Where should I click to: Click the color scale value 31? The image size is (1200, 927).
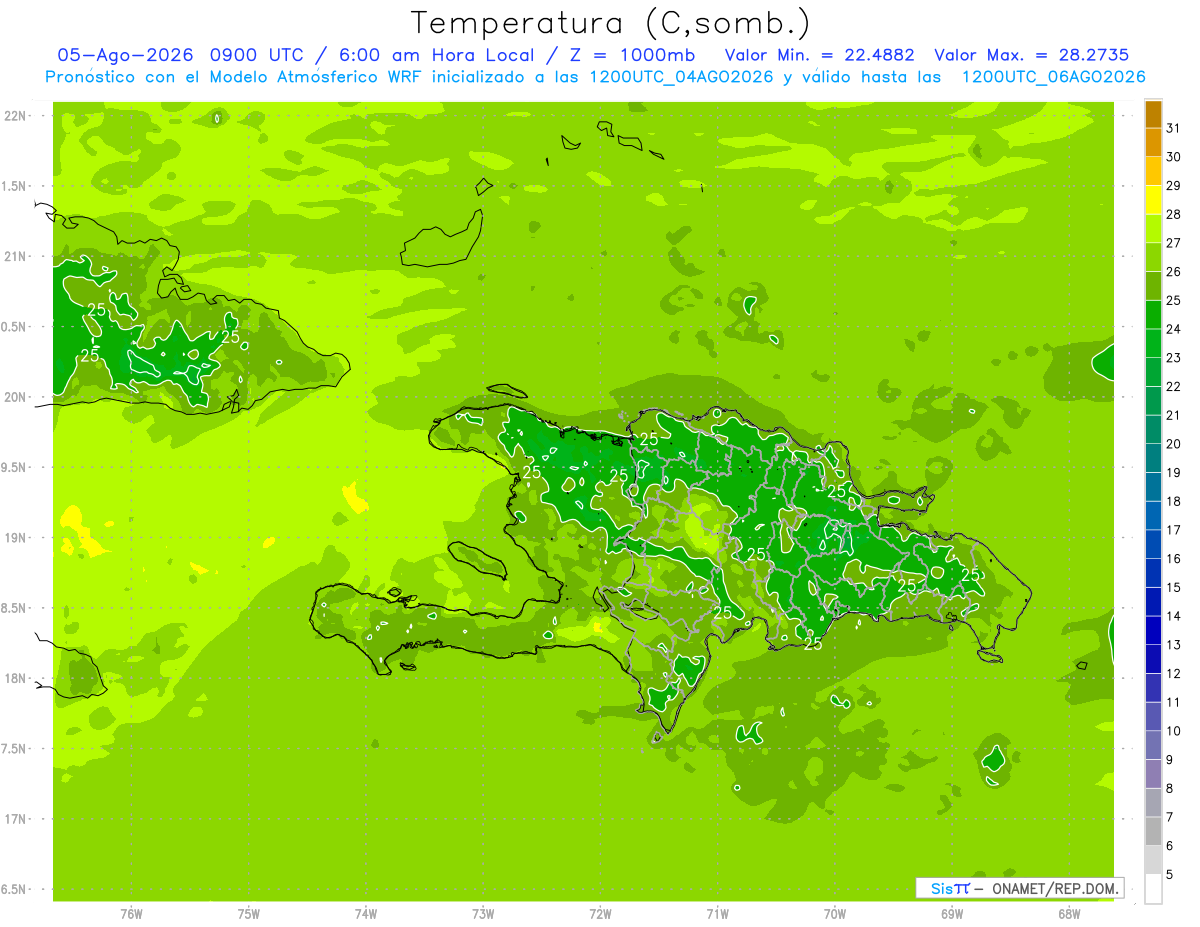pyautogui.click(x=1174, y=128)
